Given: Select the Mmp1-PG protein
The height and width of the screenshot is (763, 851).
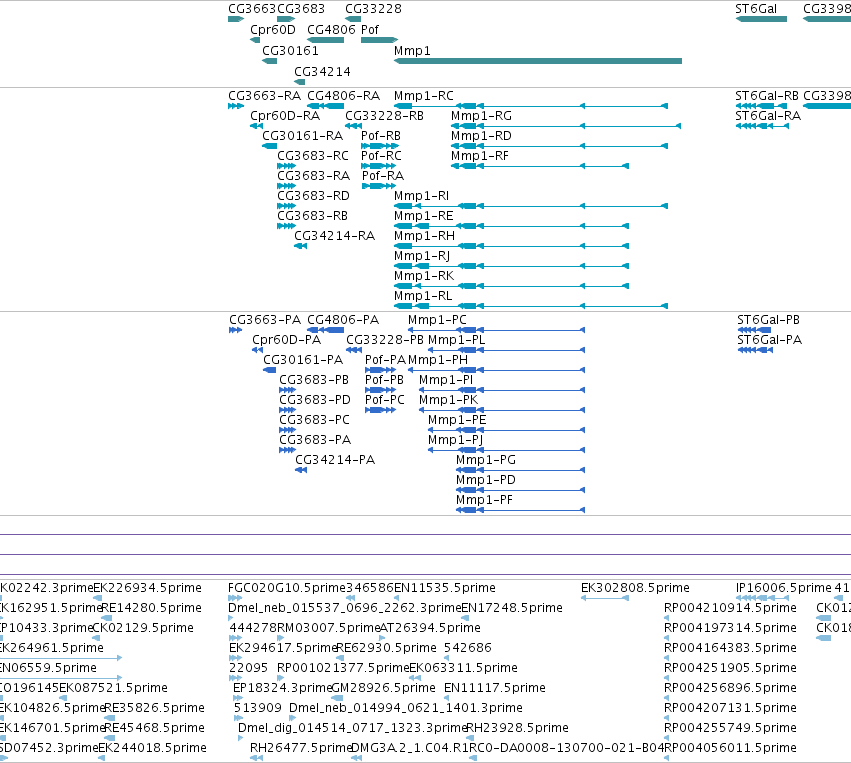Looking at the screenshot, I should (x=520, y=470).
